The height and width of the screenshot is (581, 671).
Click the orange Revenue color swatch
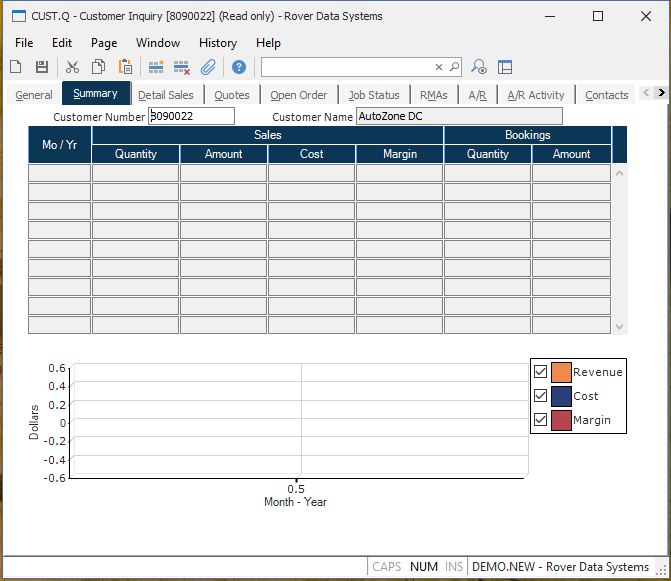point(561,372)
